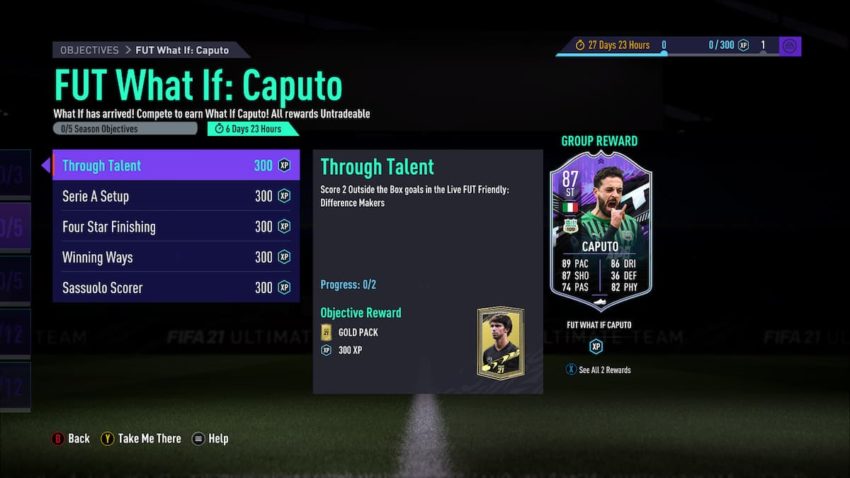Click the left arrow beside Through Talent
The height and width of the screenshot is (478, 850).
(x=46, y=165)
